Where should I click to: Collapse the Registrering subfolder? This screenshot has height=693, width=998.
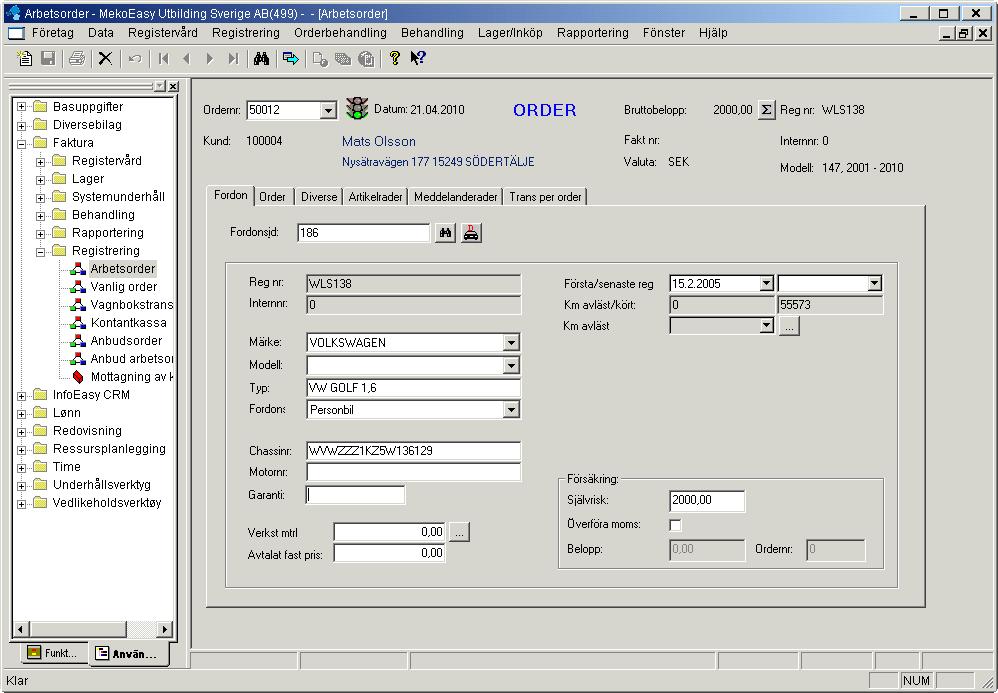click(41, 251)
